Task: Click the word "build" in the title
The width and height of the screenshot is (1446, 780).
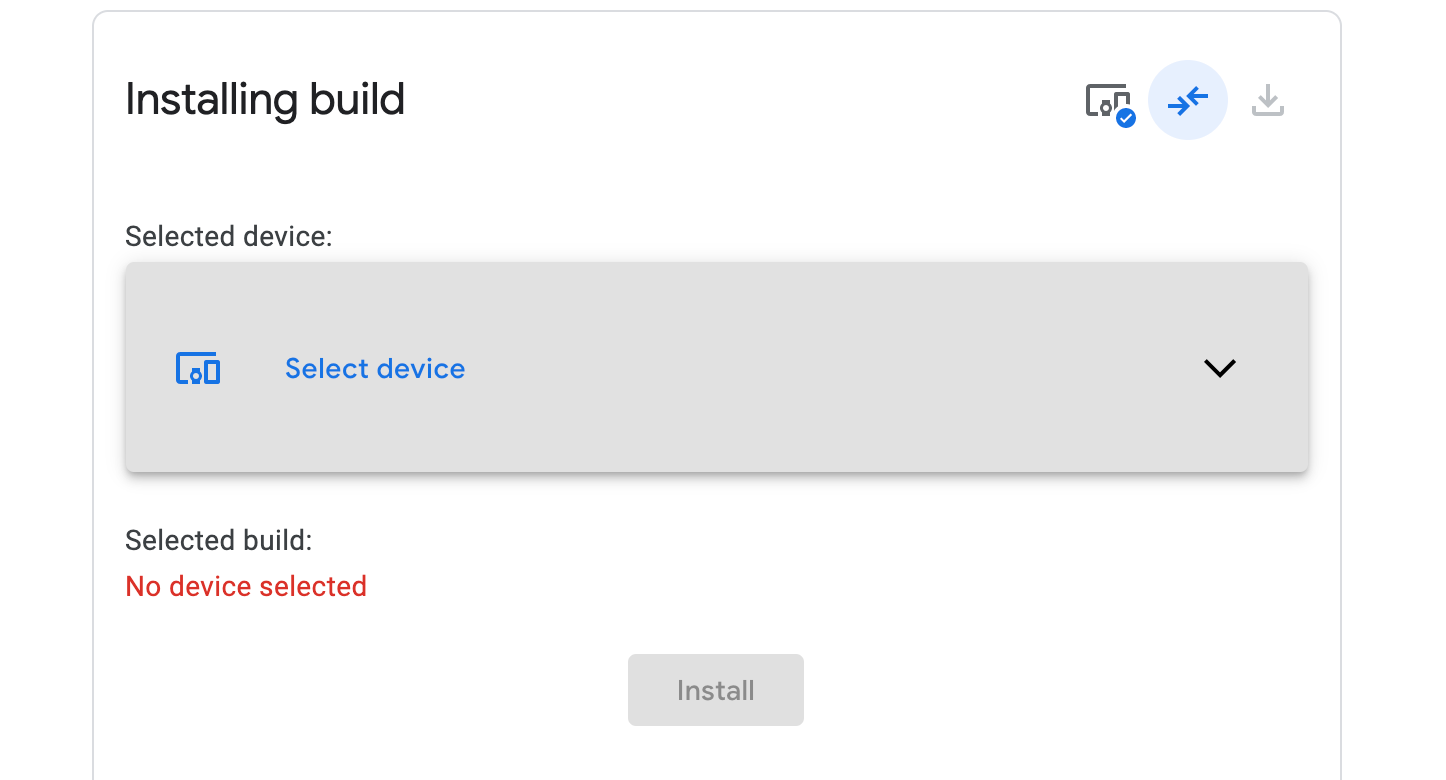Action: [x=357, y=100]
